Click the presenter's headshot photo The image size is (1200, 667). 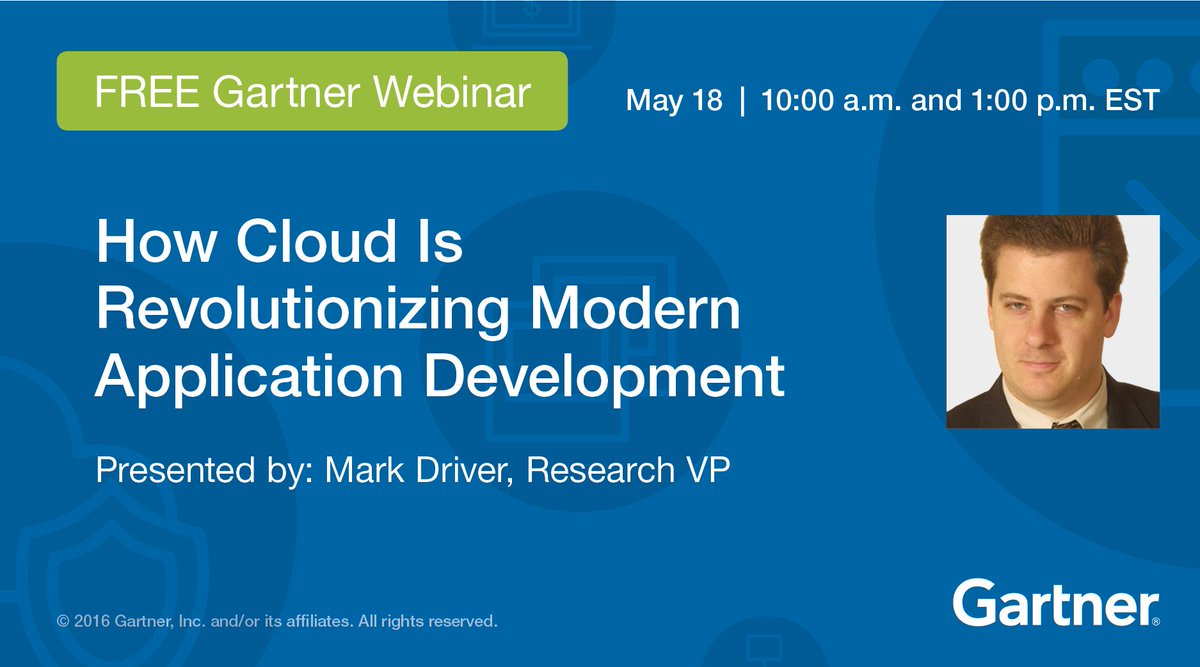click(1053, 322)
